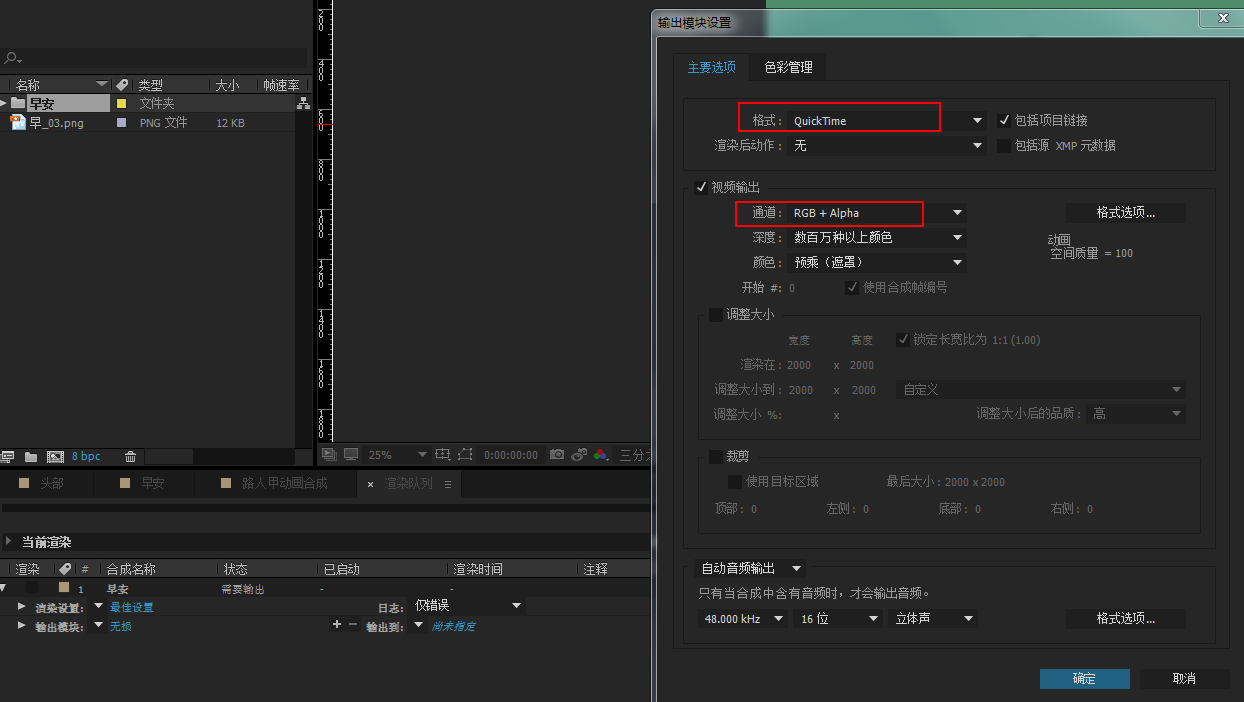The height and width of the screenshot is (702, 1244).
Task: Click the project panel search magnifier icon
Action: point(11,59)
